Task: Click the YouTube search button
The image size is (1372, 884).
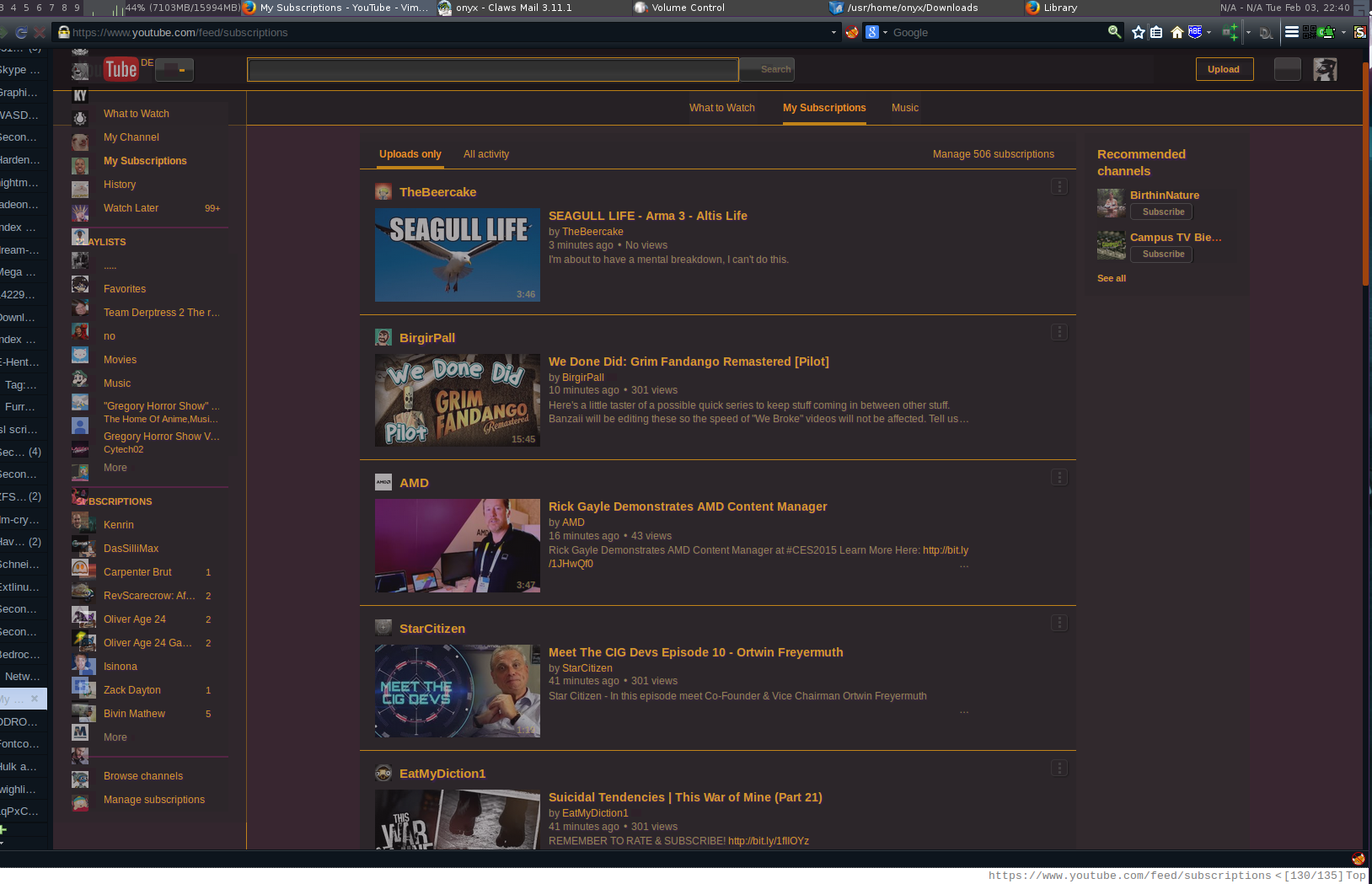Action: click(768, 69)
